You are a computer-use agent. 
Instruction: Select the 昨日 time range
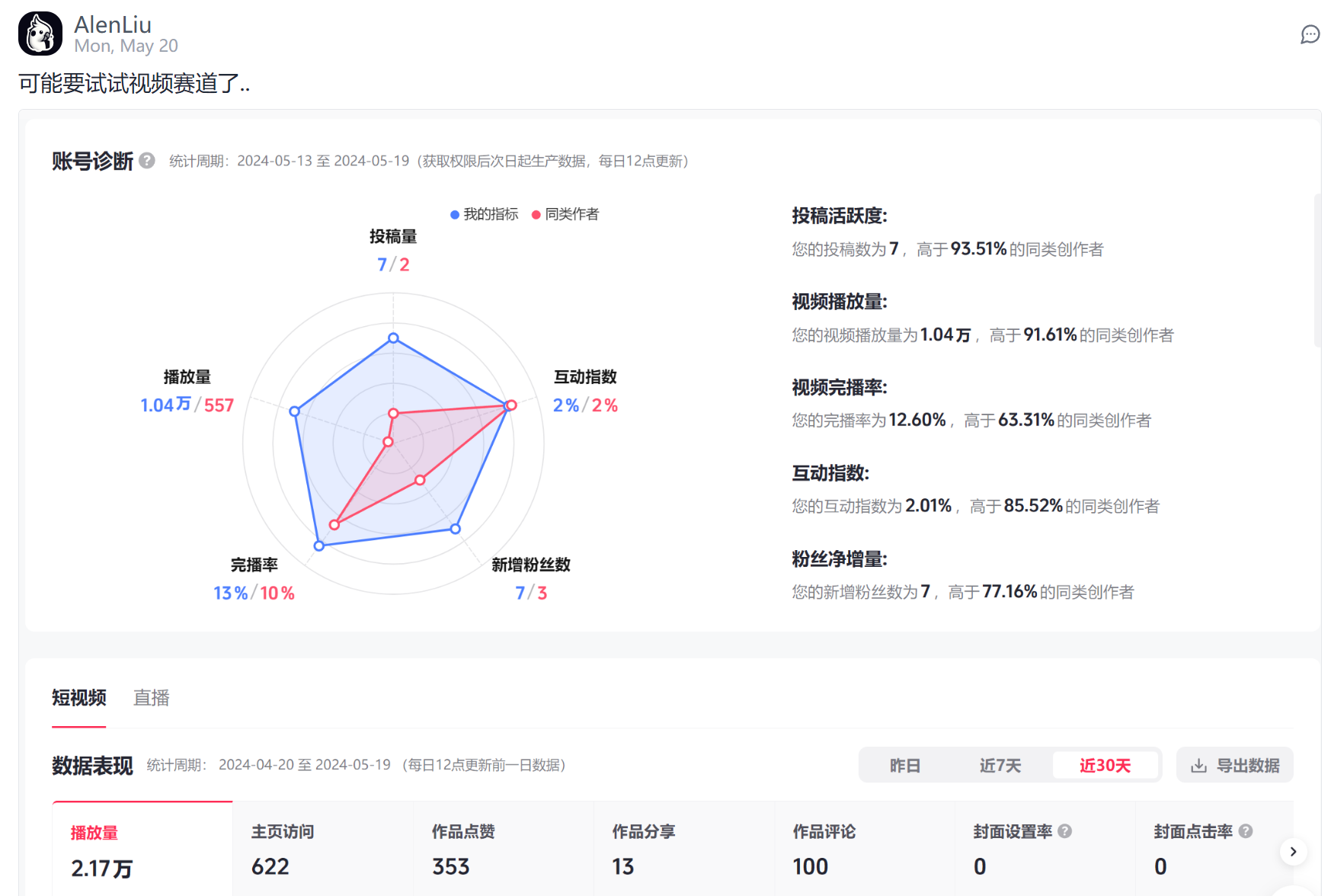pyautogui.click(x=905, y=766)
